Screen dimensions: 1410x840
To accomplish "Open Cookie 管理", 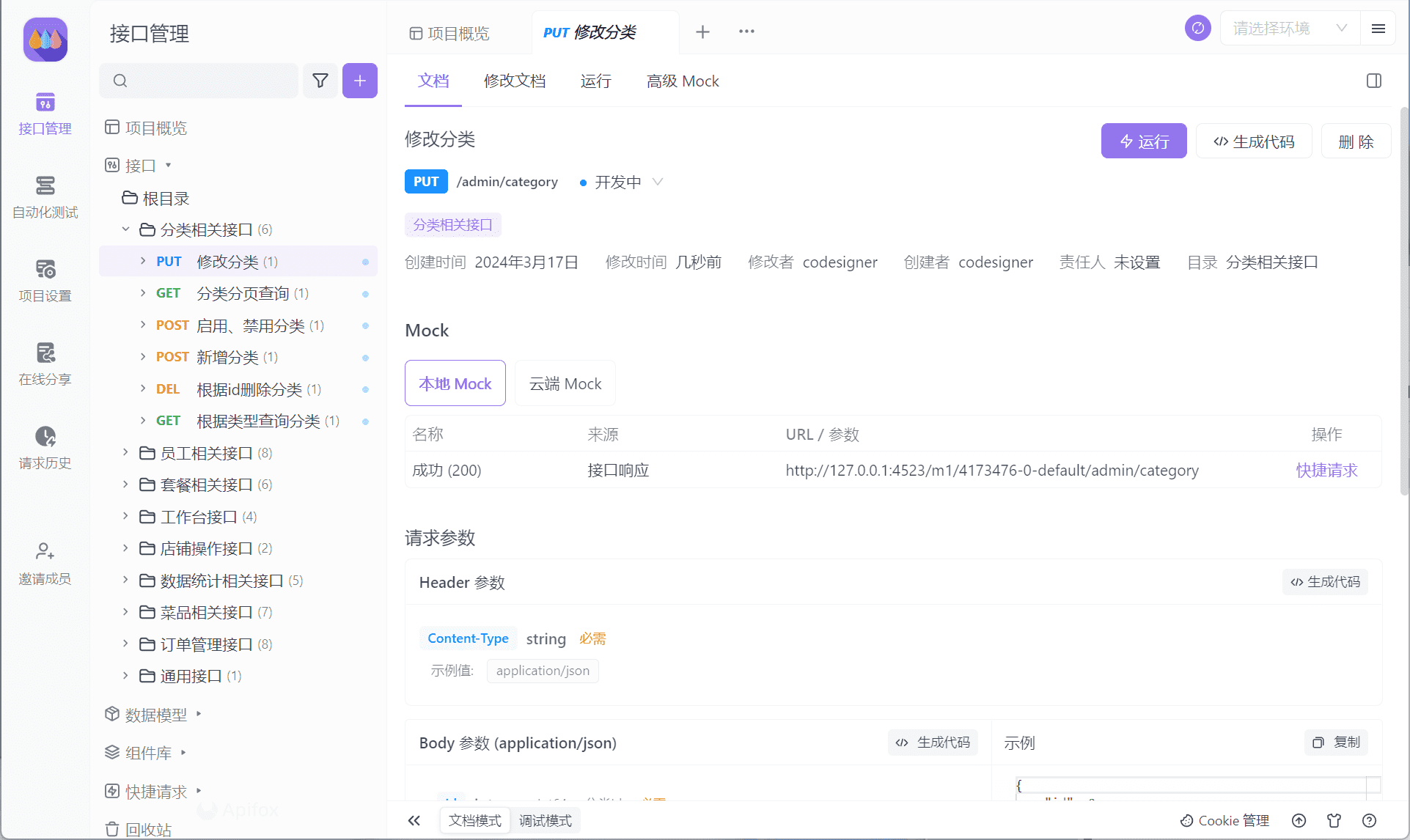I will point(1224,820).
